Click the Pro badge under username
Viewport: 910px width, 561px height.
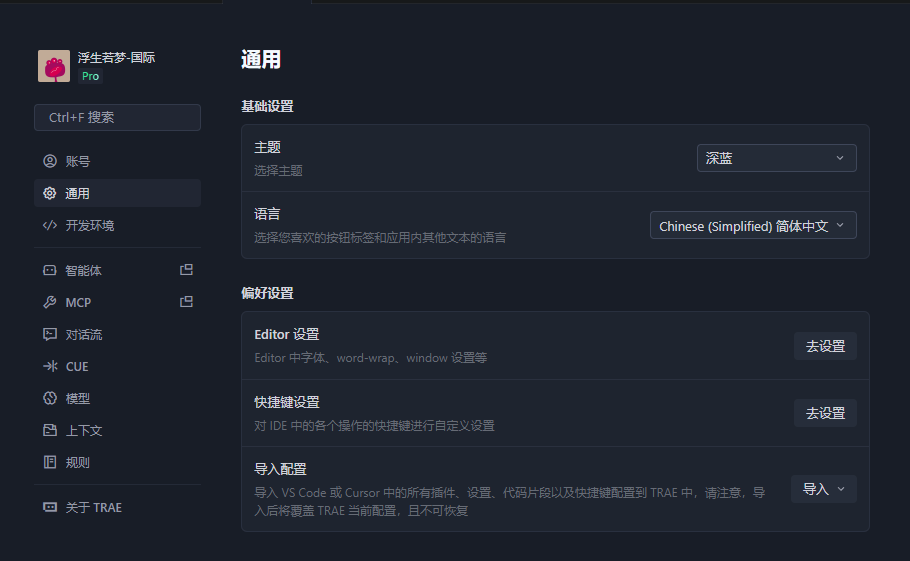90,76
